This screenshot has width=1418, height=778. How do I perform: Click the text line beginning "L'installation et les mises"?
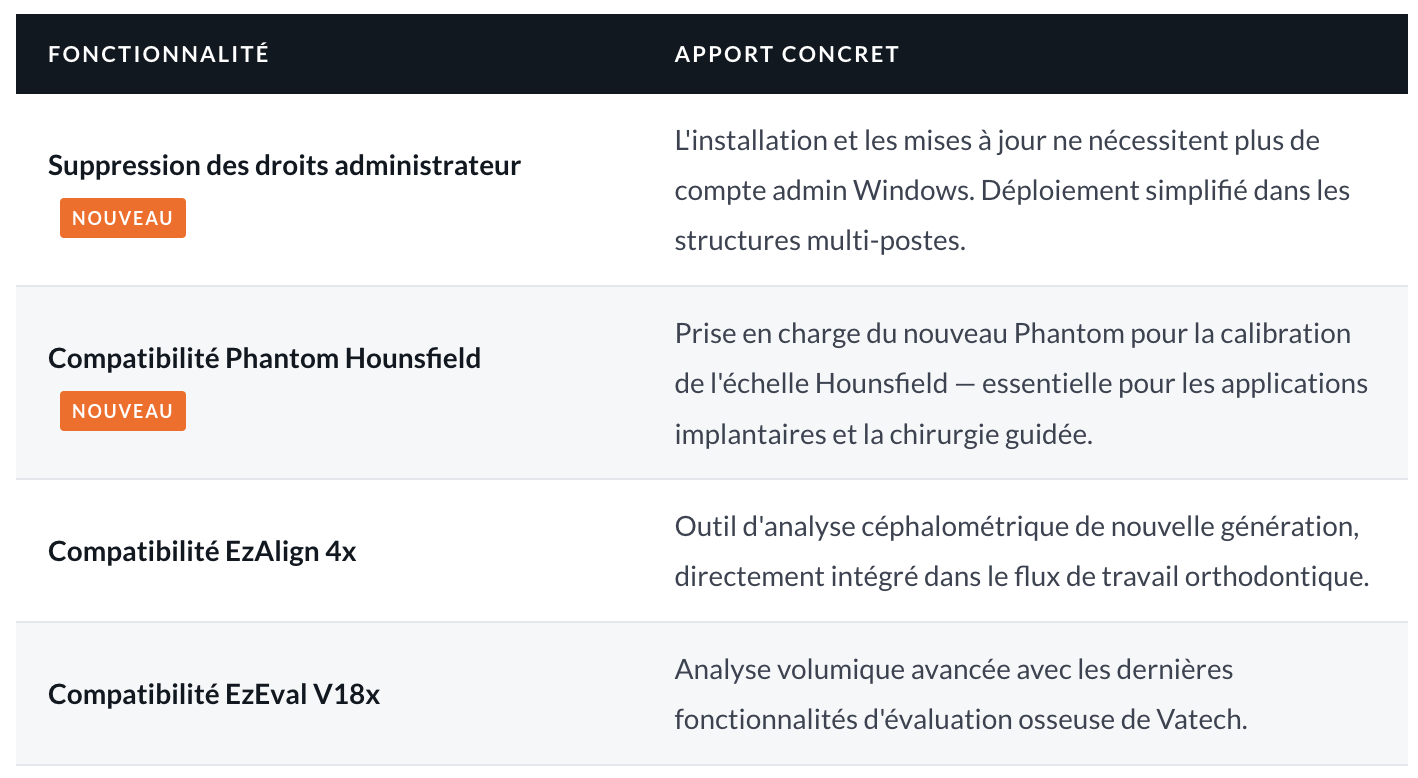(x=997, y=140)
